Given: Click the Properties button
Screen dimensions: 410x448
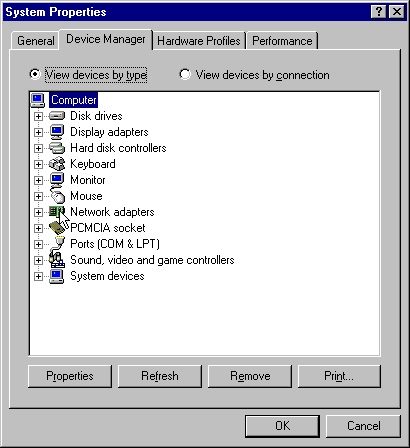Looking at the screenshot, I should coord(70,376).
